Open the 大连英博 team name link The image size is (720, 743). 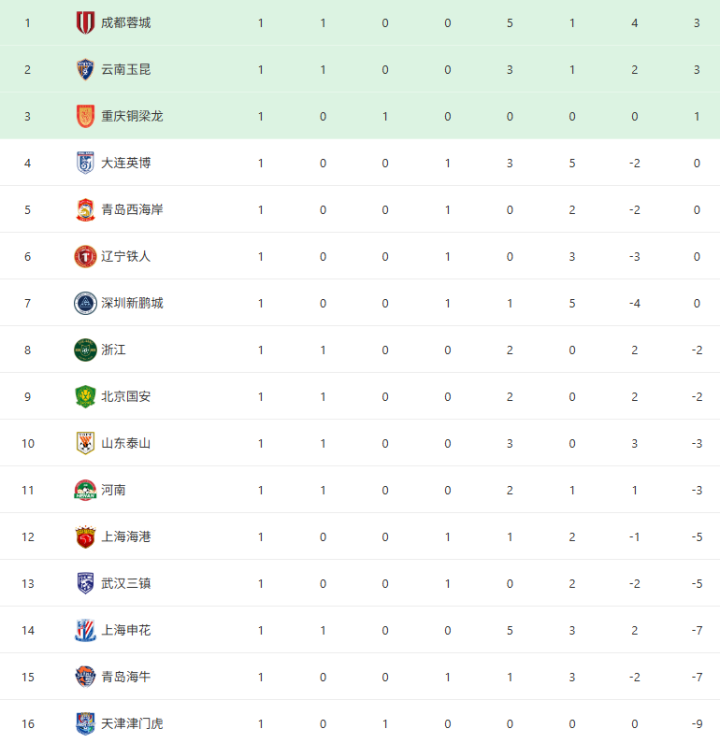pos(126,163)
